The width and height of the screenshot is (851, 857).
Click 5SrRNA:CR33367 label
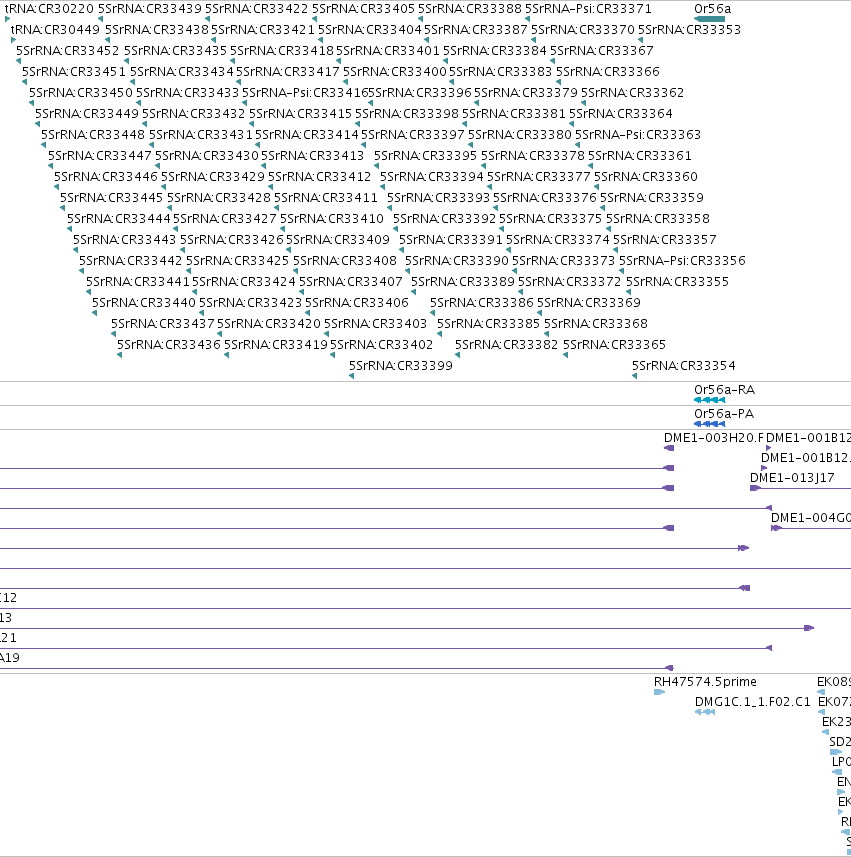click(x=601, y=51)
